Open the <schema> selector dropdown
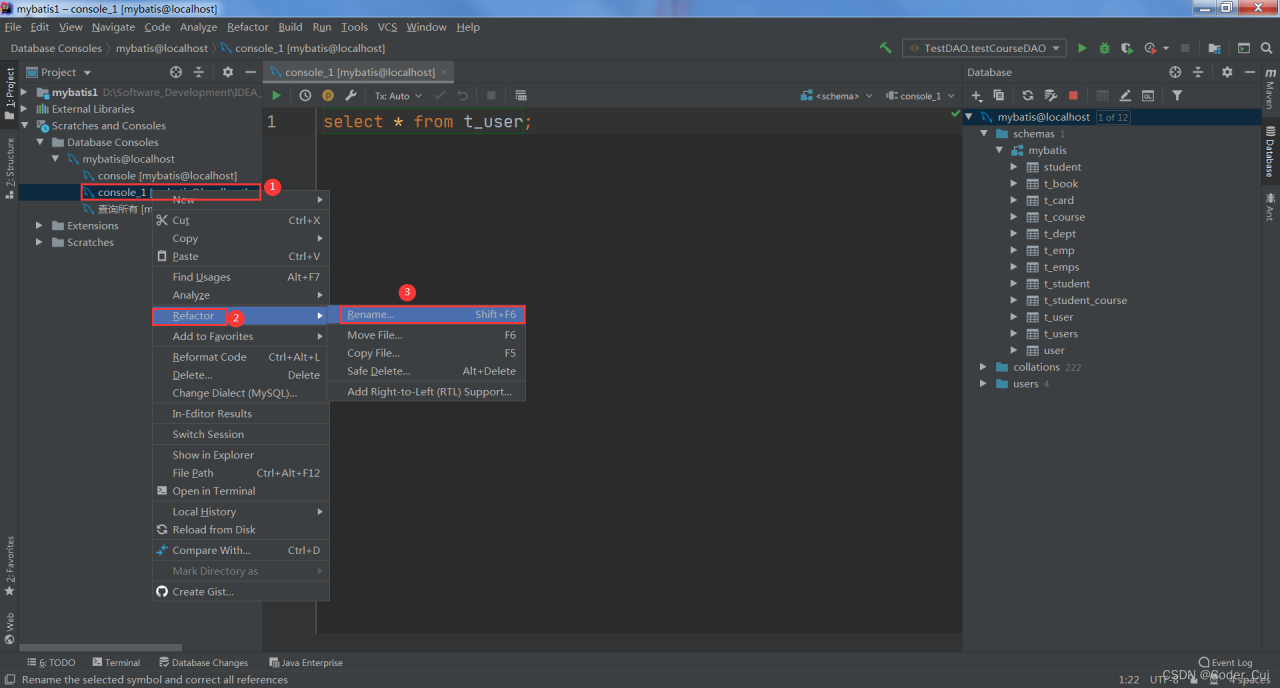This screenshot has height=688, width=1280. [837, 96]
